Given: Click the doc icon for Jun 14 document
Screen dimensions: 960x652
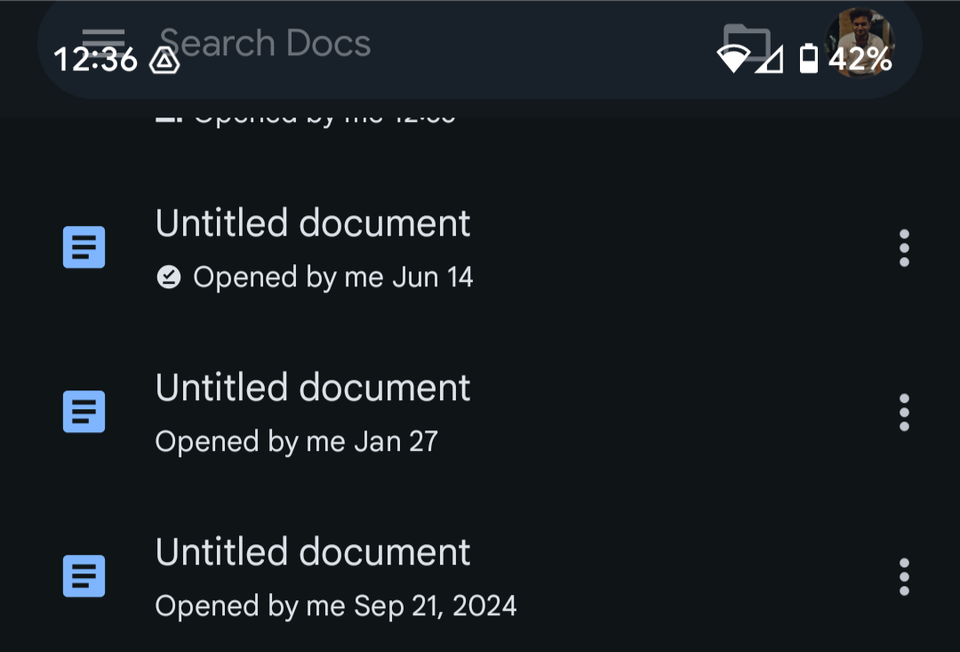Looking at the screenshot, I should pos(84,247).
